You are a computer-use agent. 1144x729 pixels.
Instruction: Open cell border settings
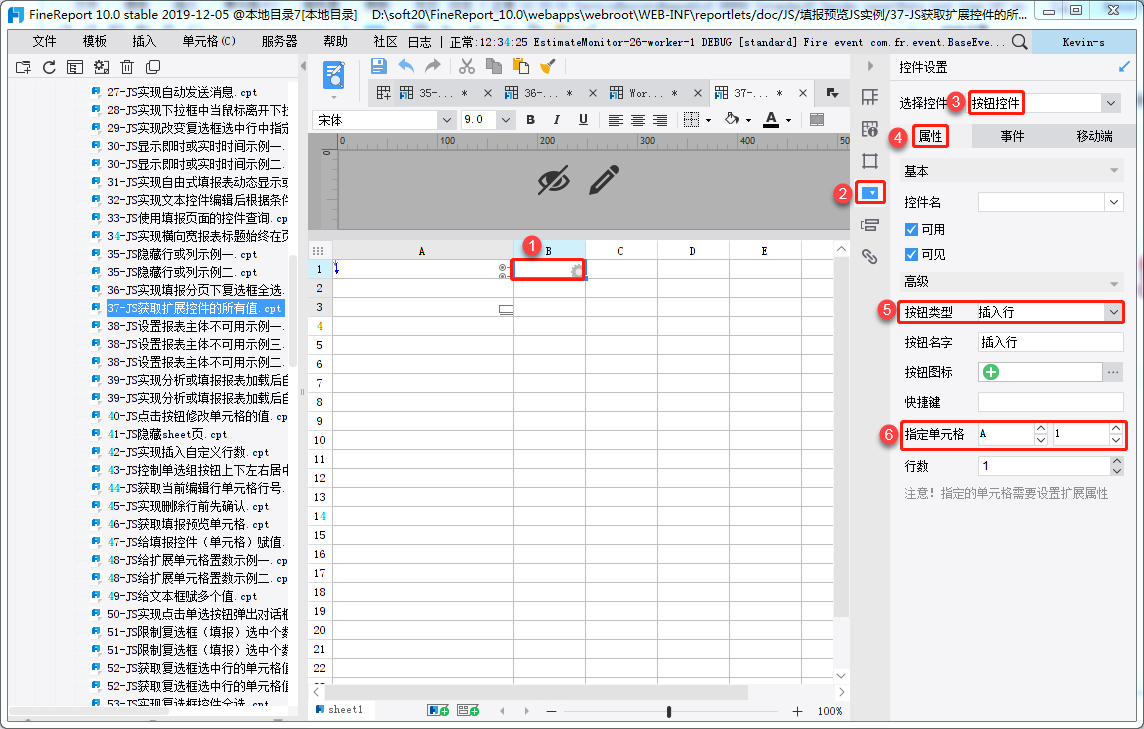click(x=691, y=120)
